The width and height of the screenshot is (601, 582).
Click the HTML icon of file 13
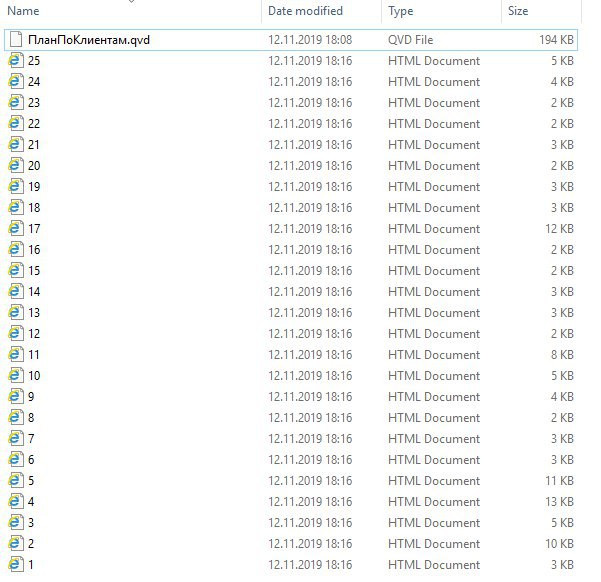[x=16, y=312]
